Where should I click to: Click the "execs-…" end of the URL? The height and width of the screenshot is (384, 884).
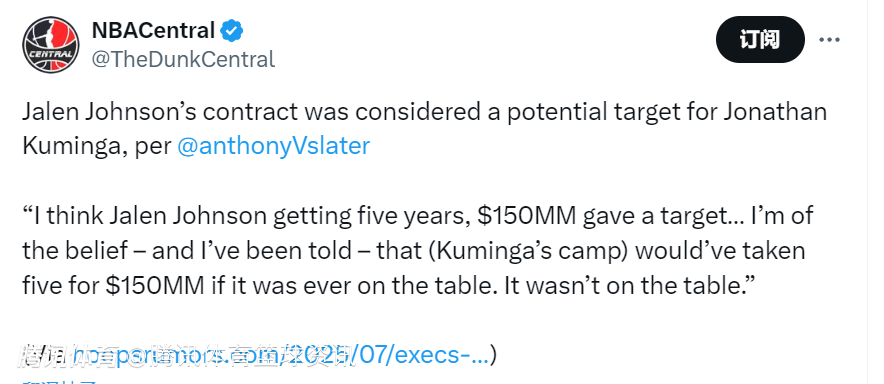441,356
